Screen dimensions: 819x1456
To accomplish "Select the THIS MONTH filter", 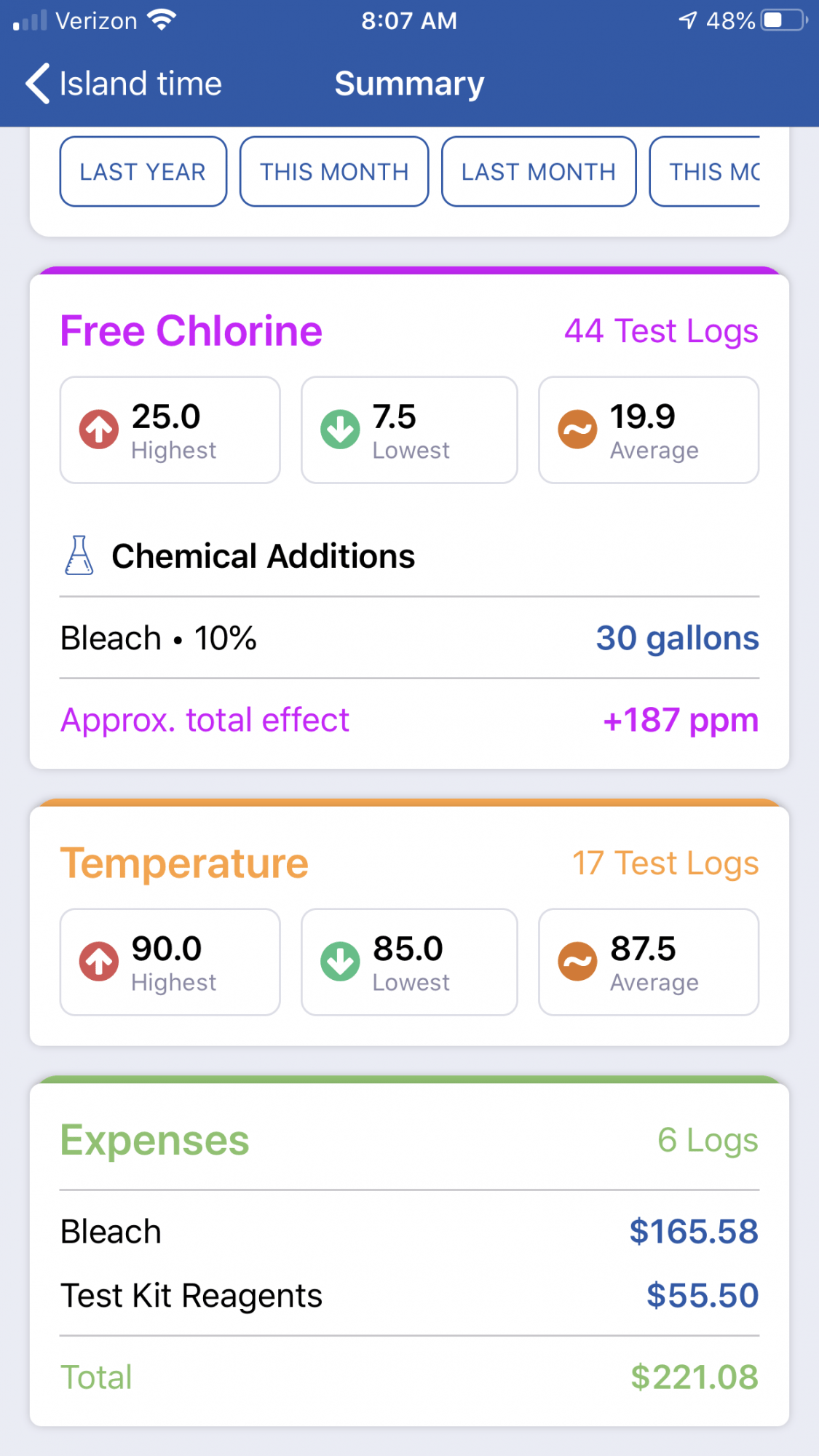I will 334,172.
